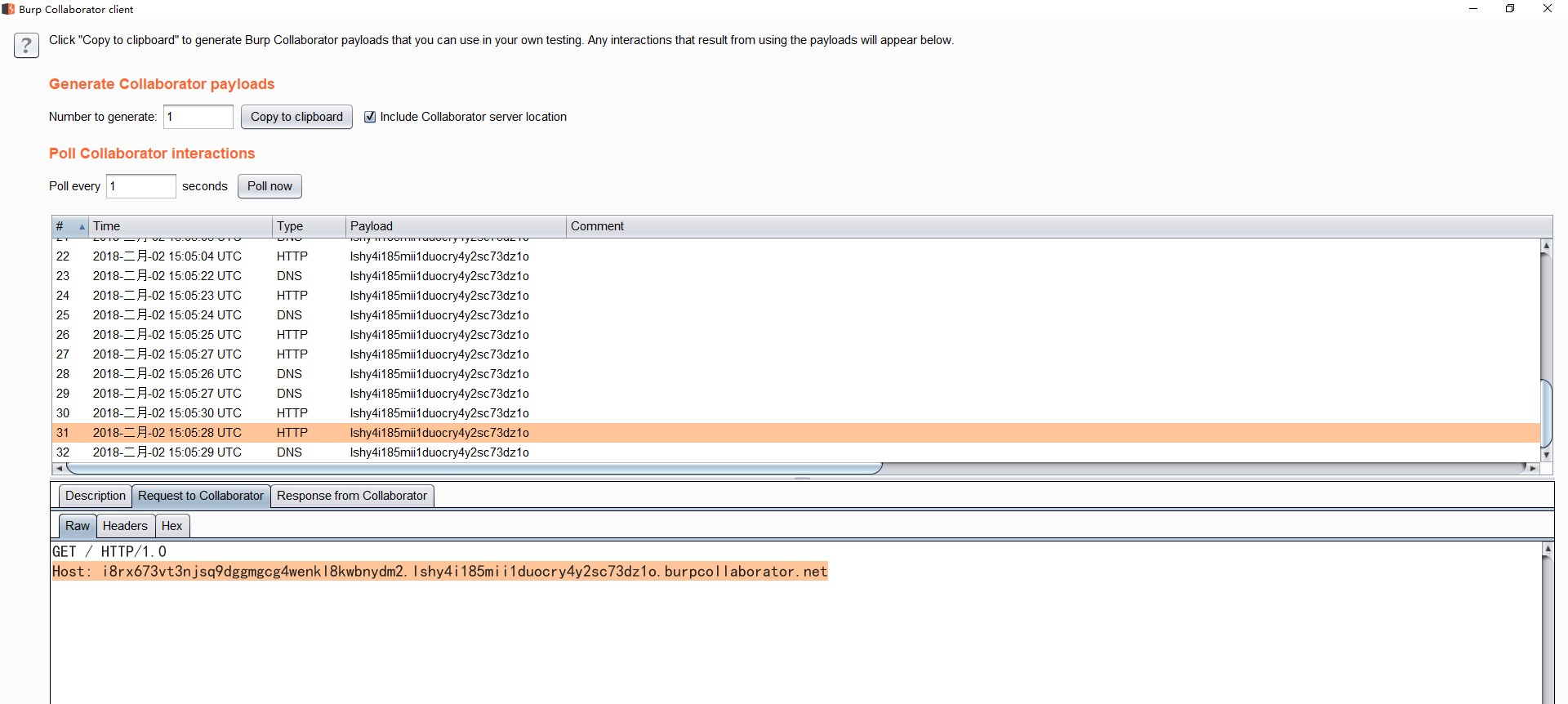Show the Hex view tab
This screenshot has width=1568, height=704.
click(x=171, y=526)
